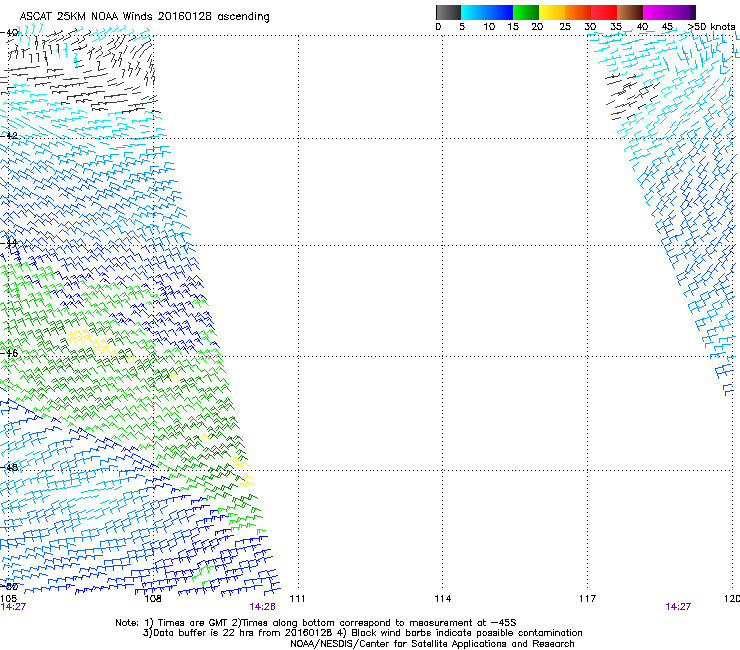Select the orange 25–30 knots color bar segment
The width and height of the screenshot is (740, 650).
(x=578, y=12)
